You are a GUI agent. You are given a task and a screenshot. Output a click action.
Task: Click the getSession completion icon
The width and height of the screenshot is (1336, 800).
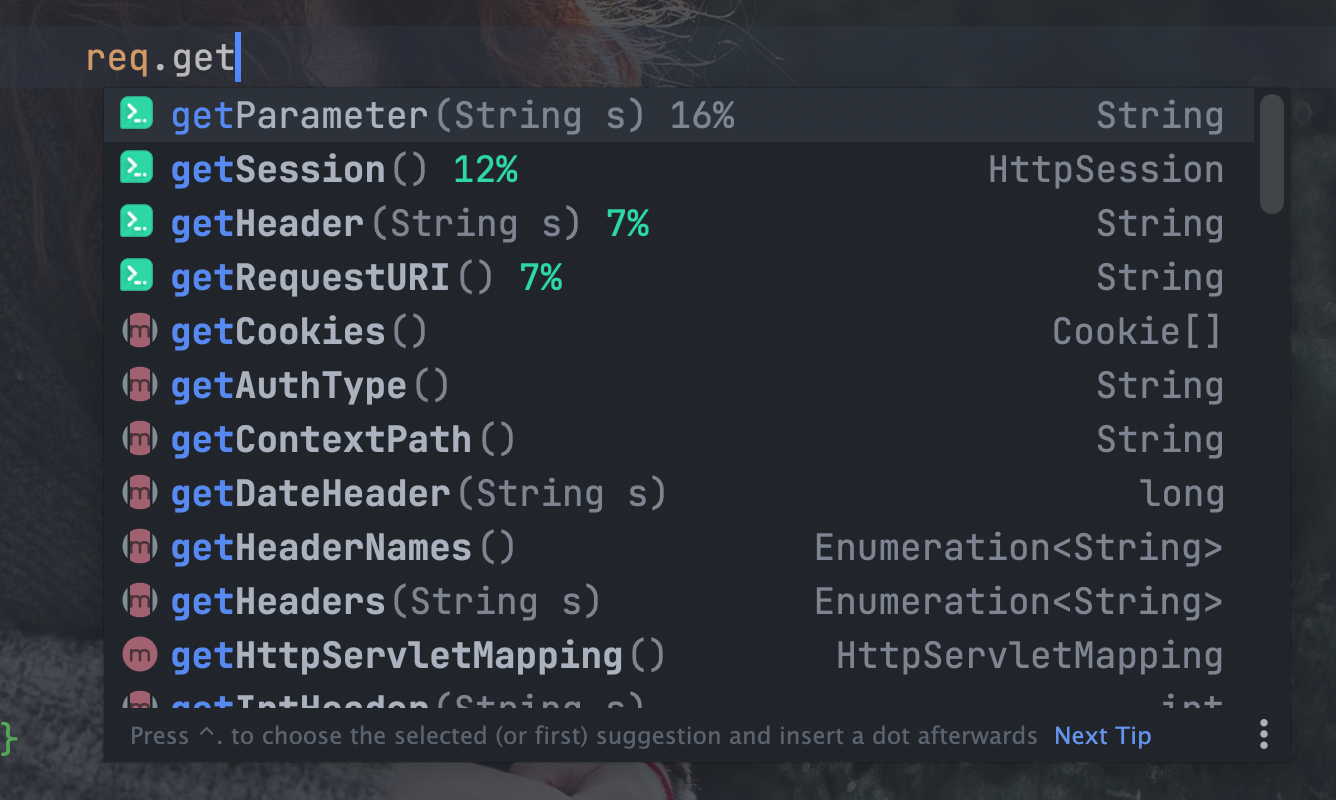pos(137,169)
